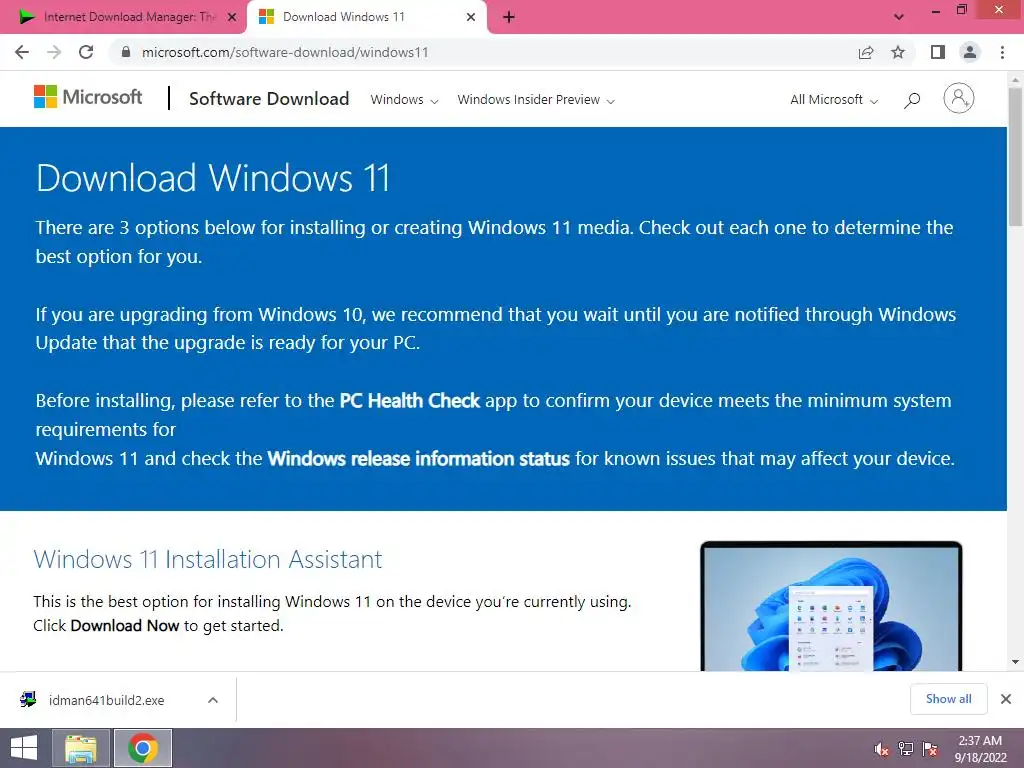The width and height of the screenshot is (1024, 768).
Task: Open the network tray icon
Action: click(906, 749)
